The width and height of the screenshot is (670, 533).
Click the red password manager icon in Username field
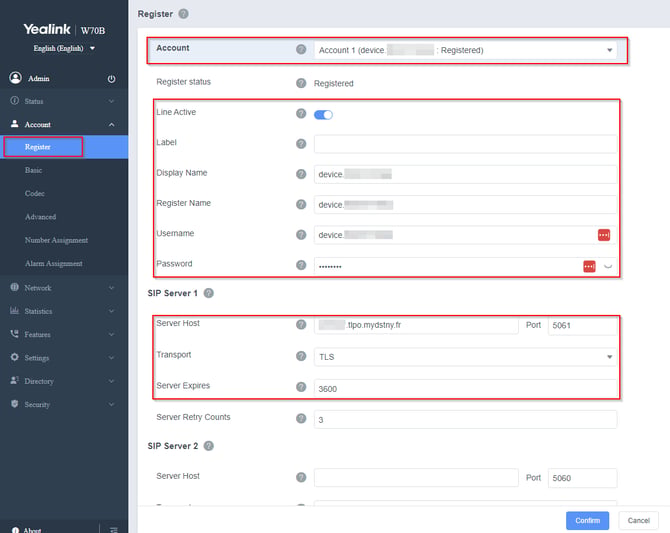point(604,235)
